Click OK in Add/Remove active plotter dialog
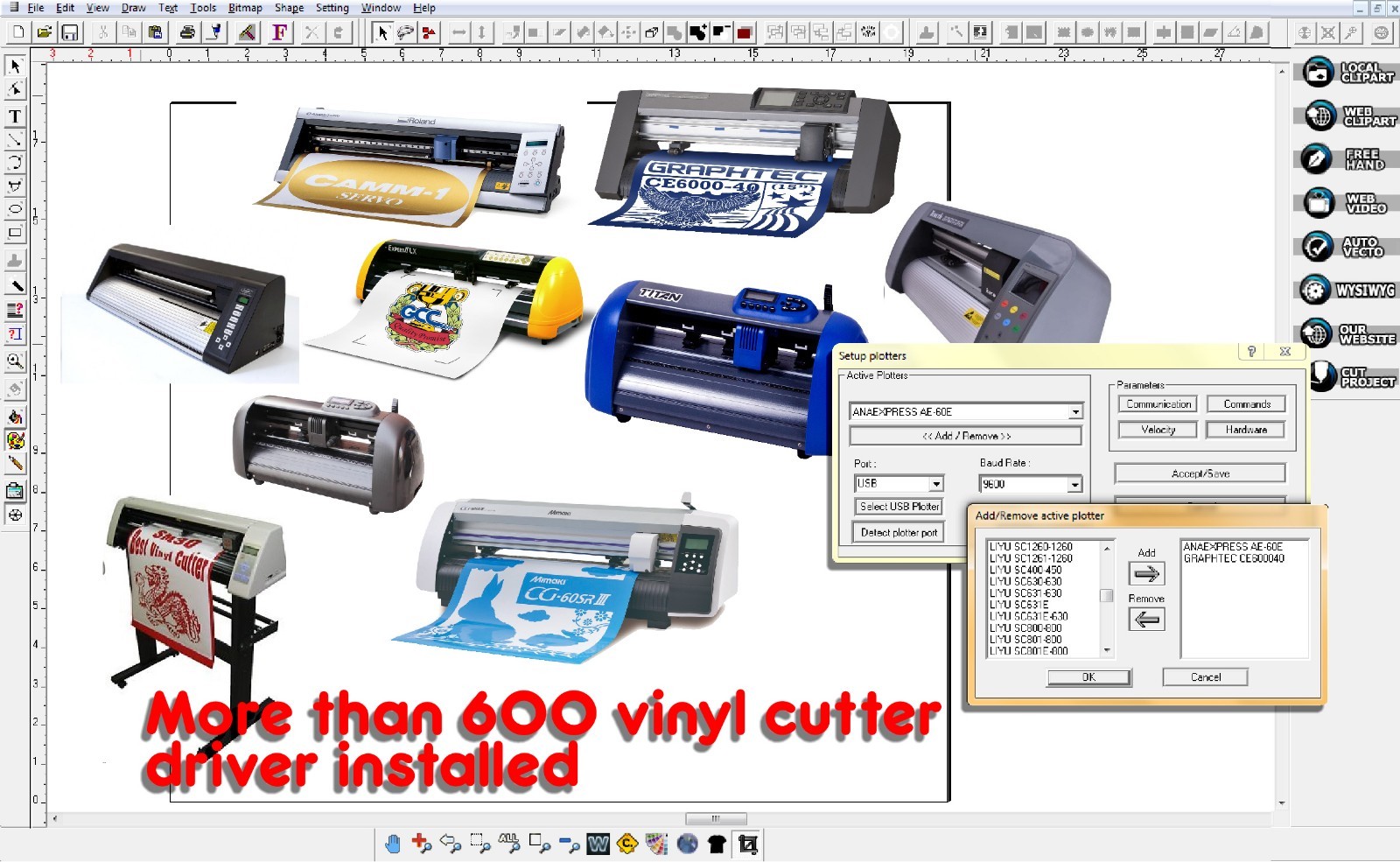1400x862 pixels. coord(1088,677)
